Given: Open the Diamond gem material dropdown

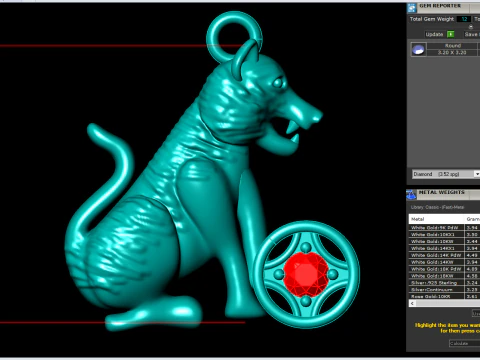Looking at the screenshot, I should 446,174.
